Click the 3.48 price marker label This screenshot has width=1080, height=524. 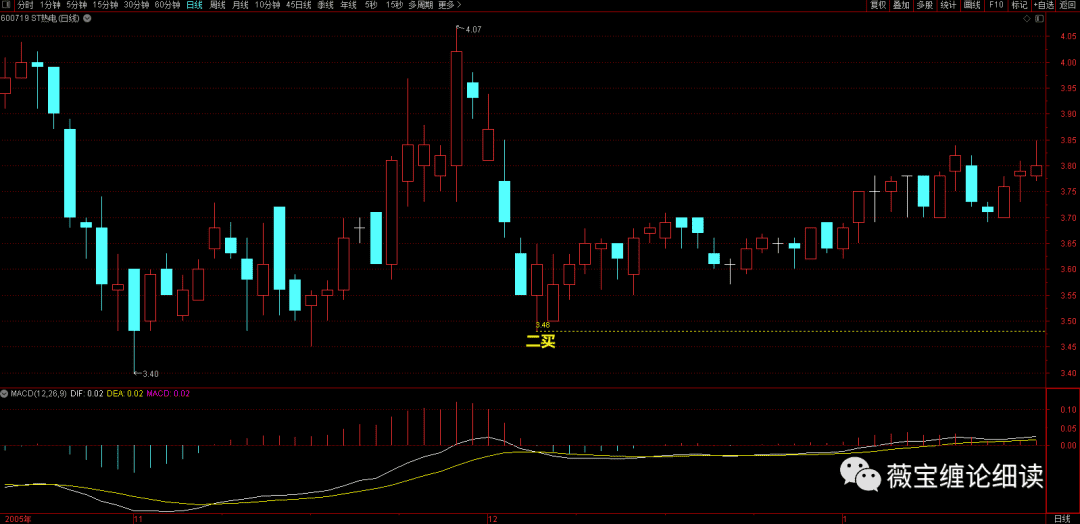click(x=542, y=324)
